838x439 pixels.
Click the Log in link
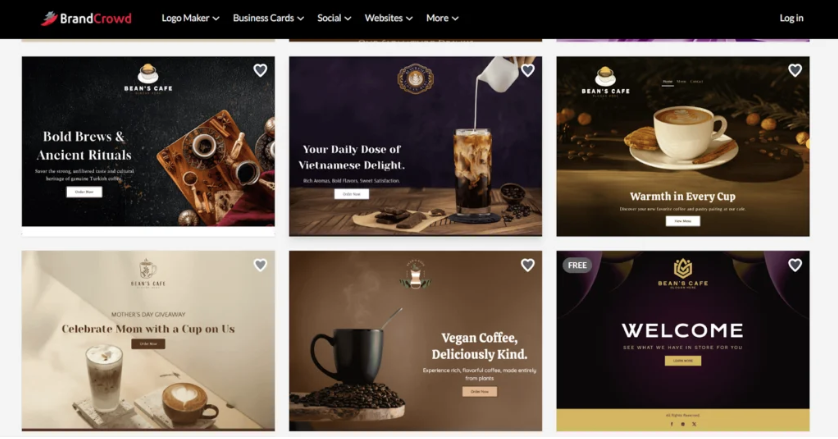791,18
